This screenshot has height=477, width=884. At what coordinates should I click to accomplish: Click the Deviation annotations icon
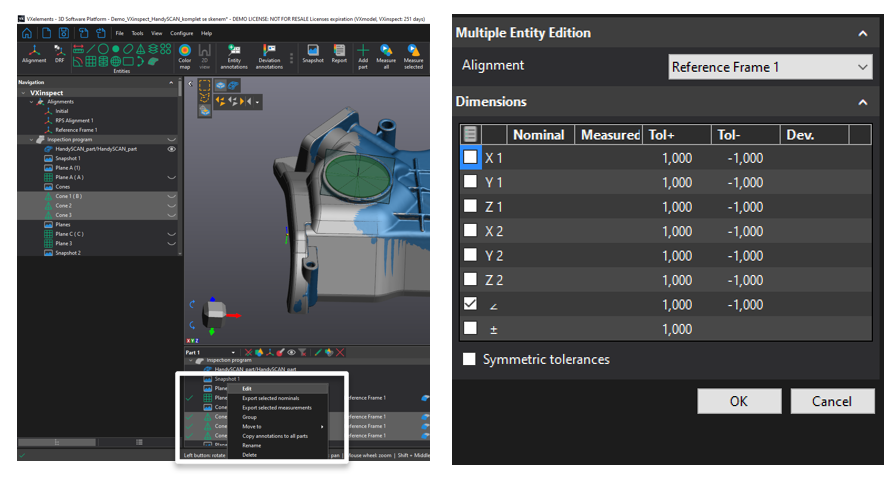(x=269, y=52)
